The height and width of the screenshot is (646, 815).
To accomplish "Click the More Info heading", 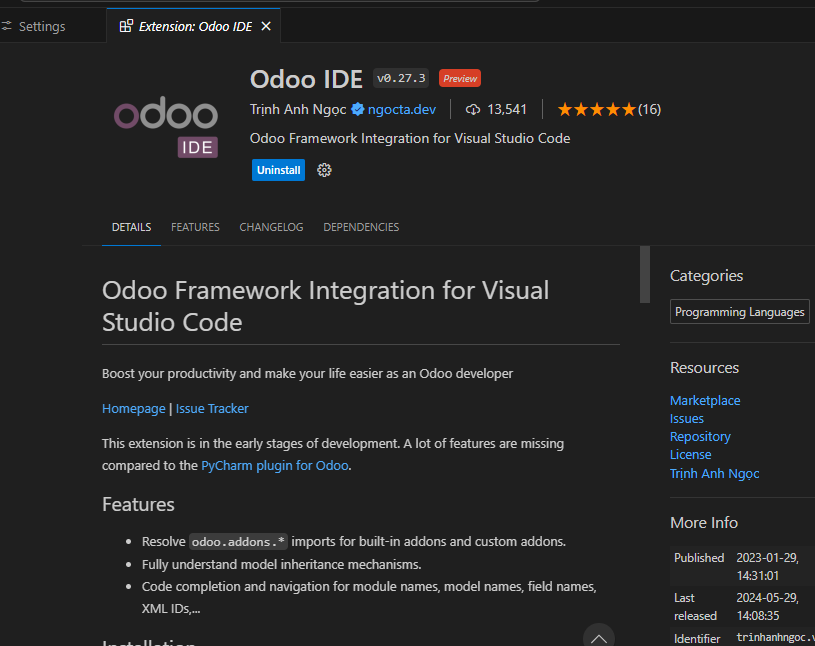I will (704, 522).
